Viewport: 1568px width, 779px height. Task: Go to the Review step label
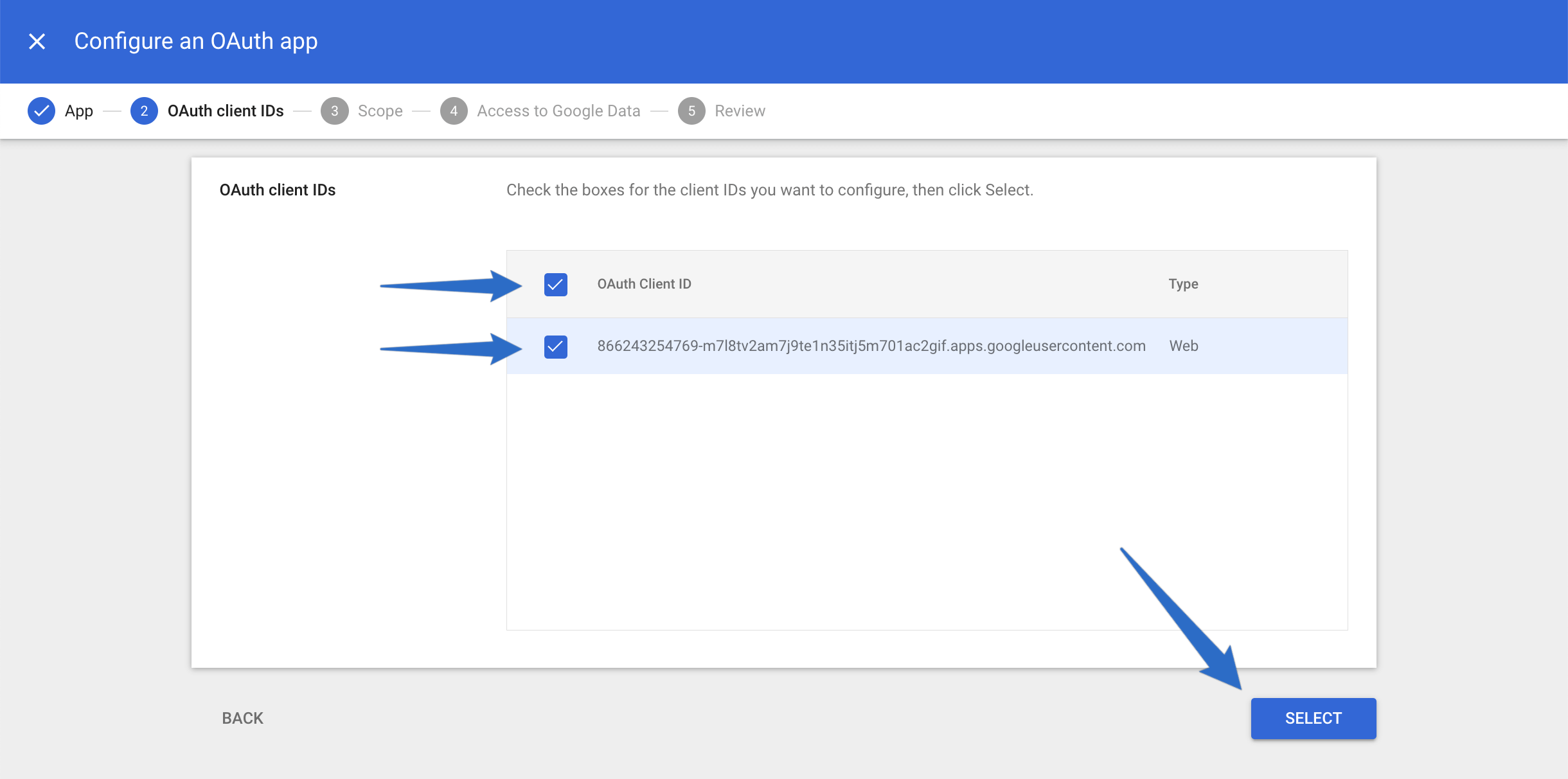(740, 111)
